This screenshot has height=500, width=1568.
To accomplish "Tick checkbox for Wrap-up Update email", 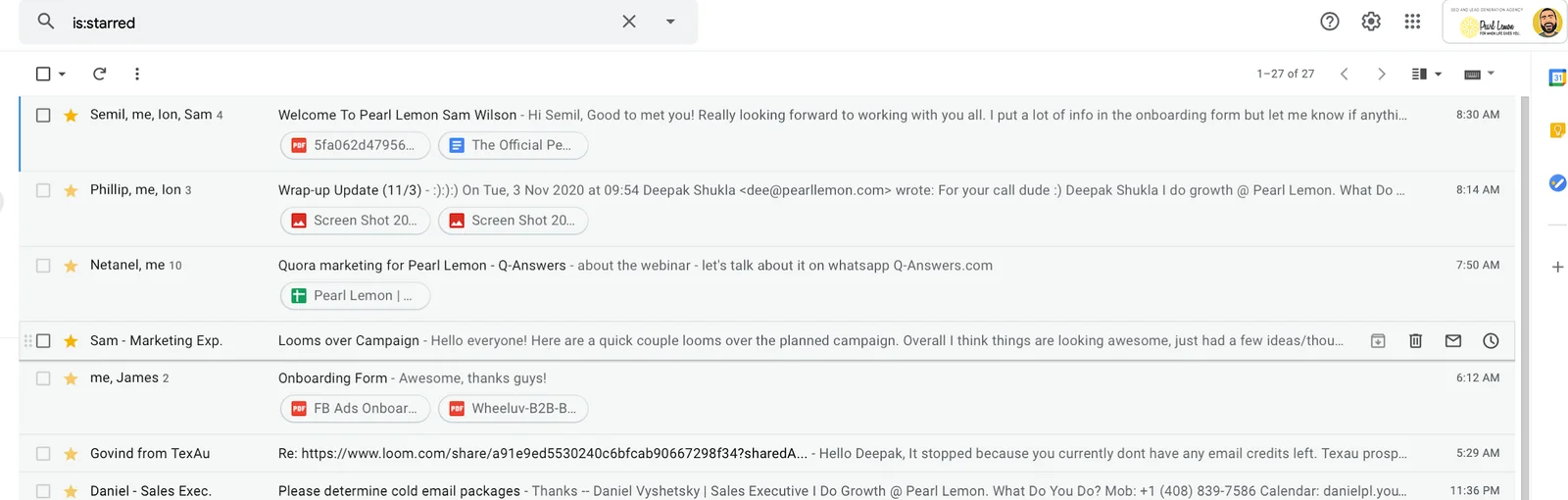I will [x=43, y=190].
